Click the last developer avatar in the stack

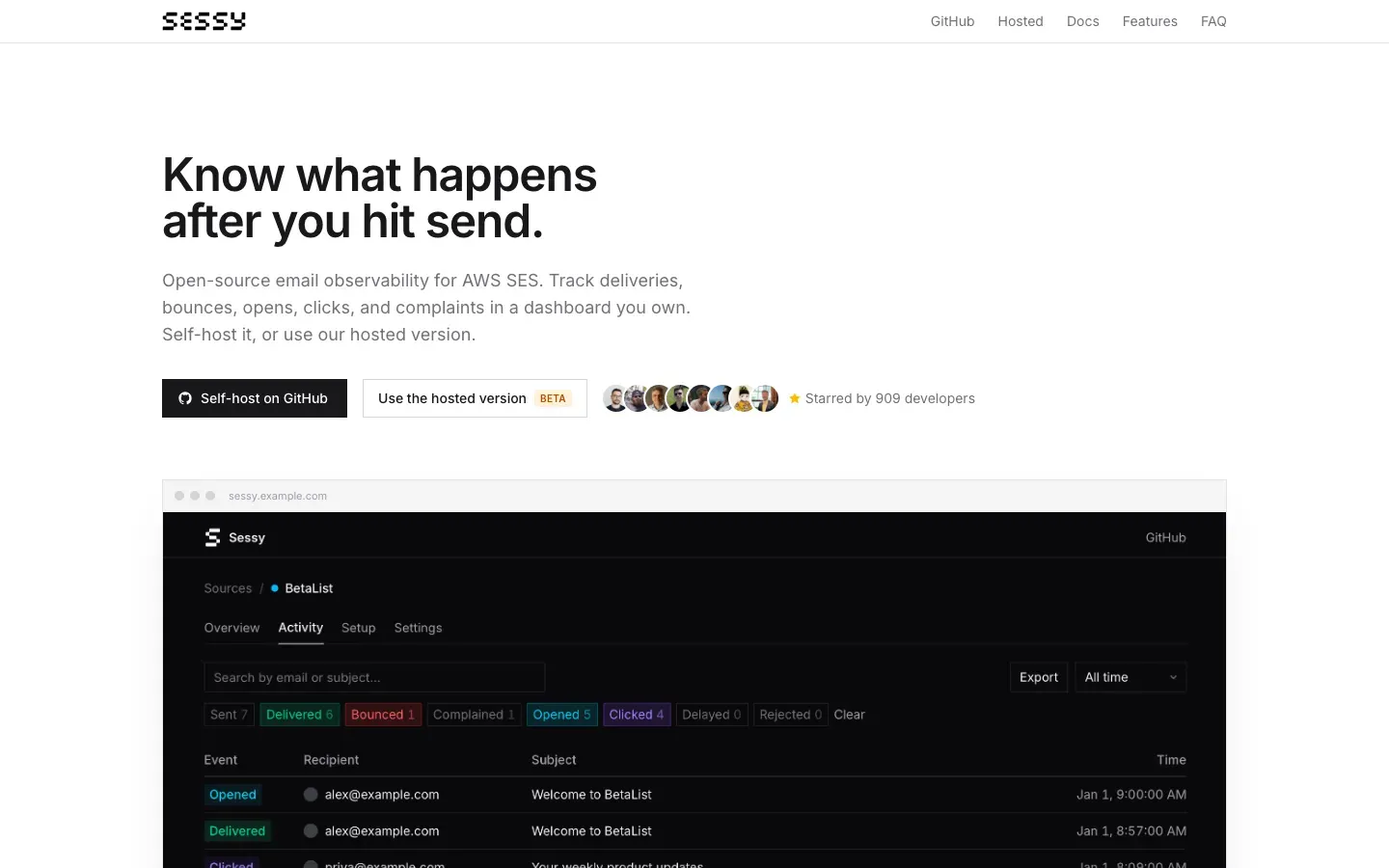pos(766,398)
